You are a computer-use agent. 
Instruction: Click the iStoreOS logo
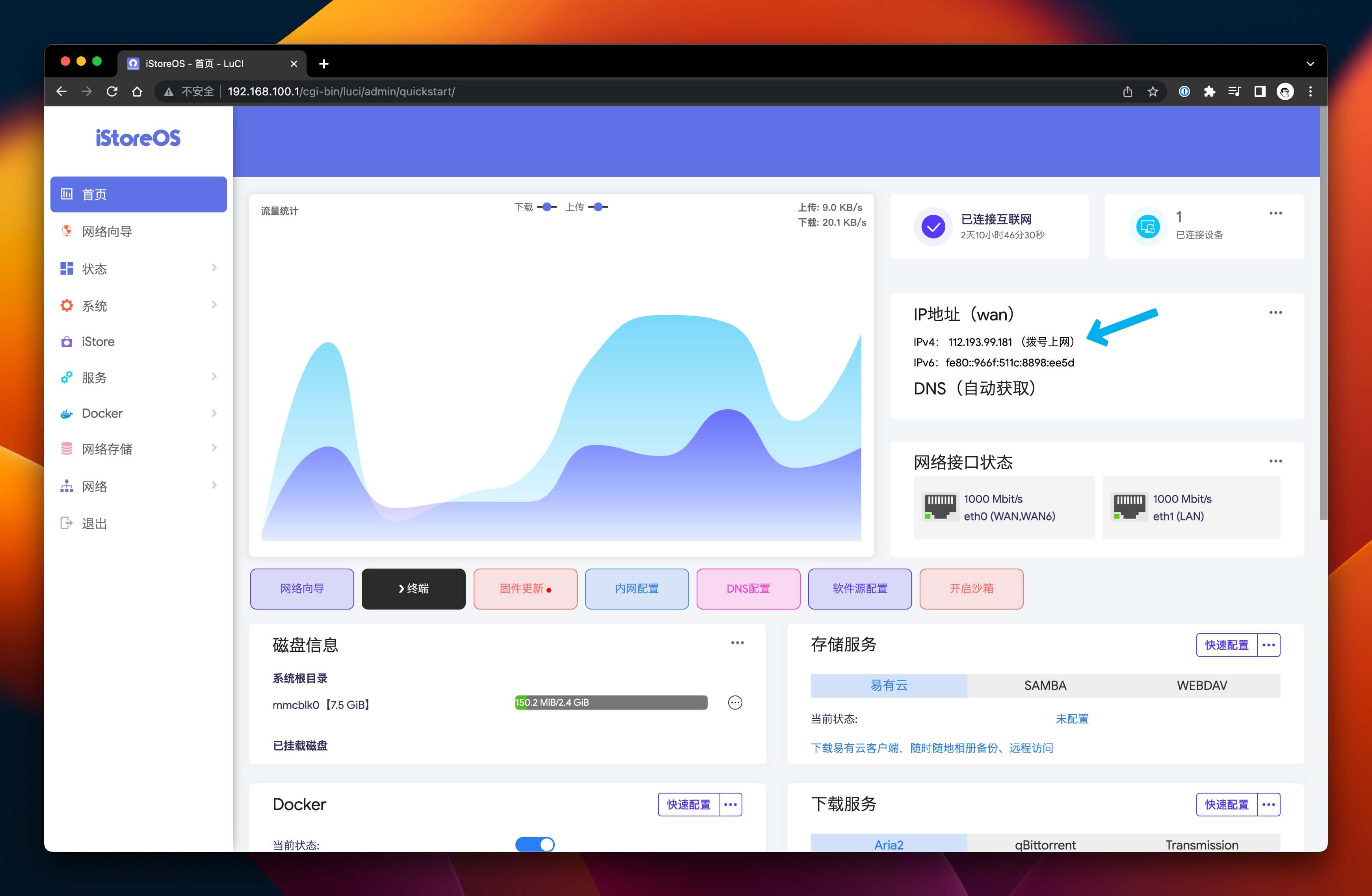[138, 138]
